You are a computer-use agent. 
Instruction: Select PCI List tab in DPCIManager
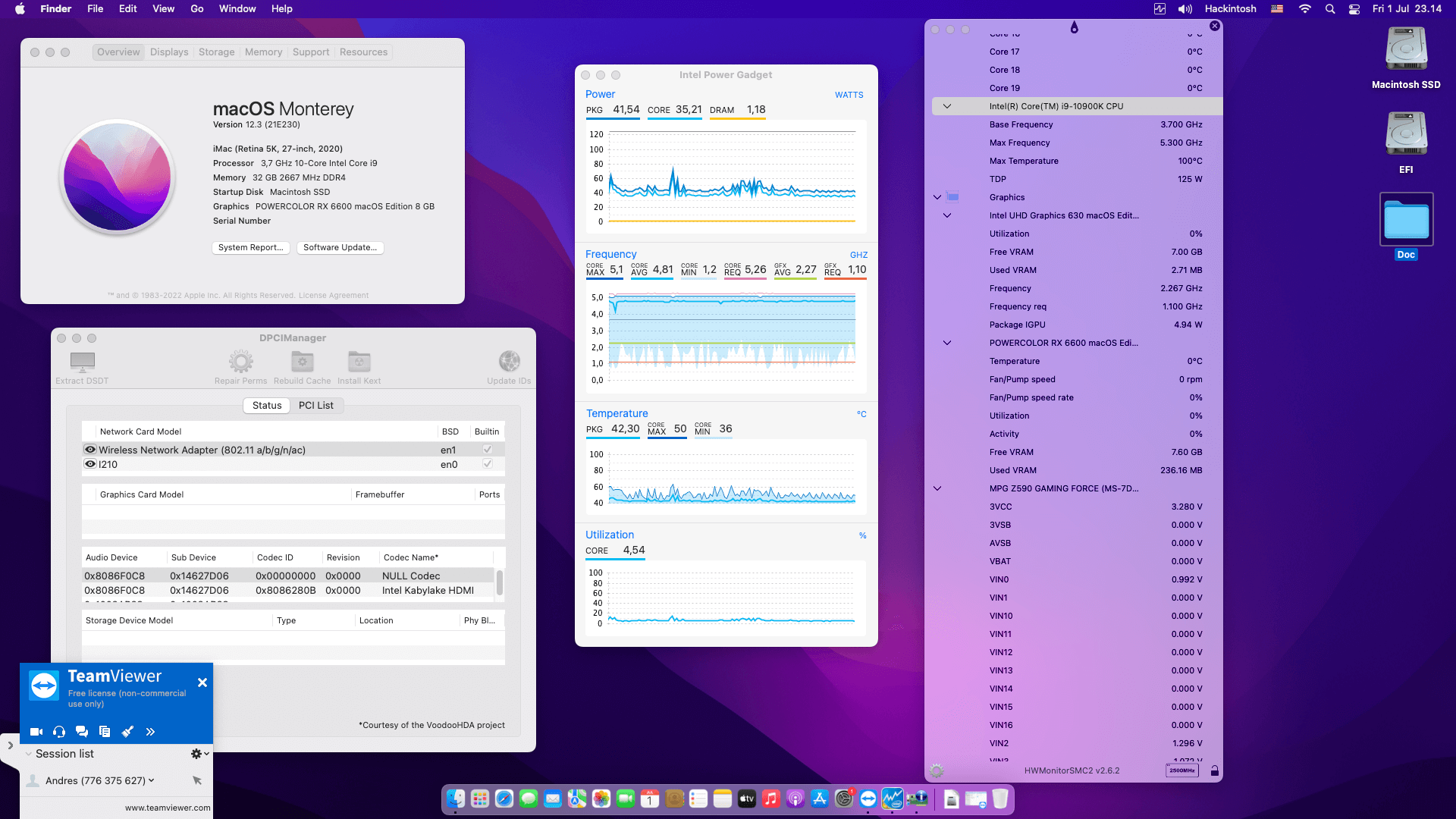tap(316, 406)
